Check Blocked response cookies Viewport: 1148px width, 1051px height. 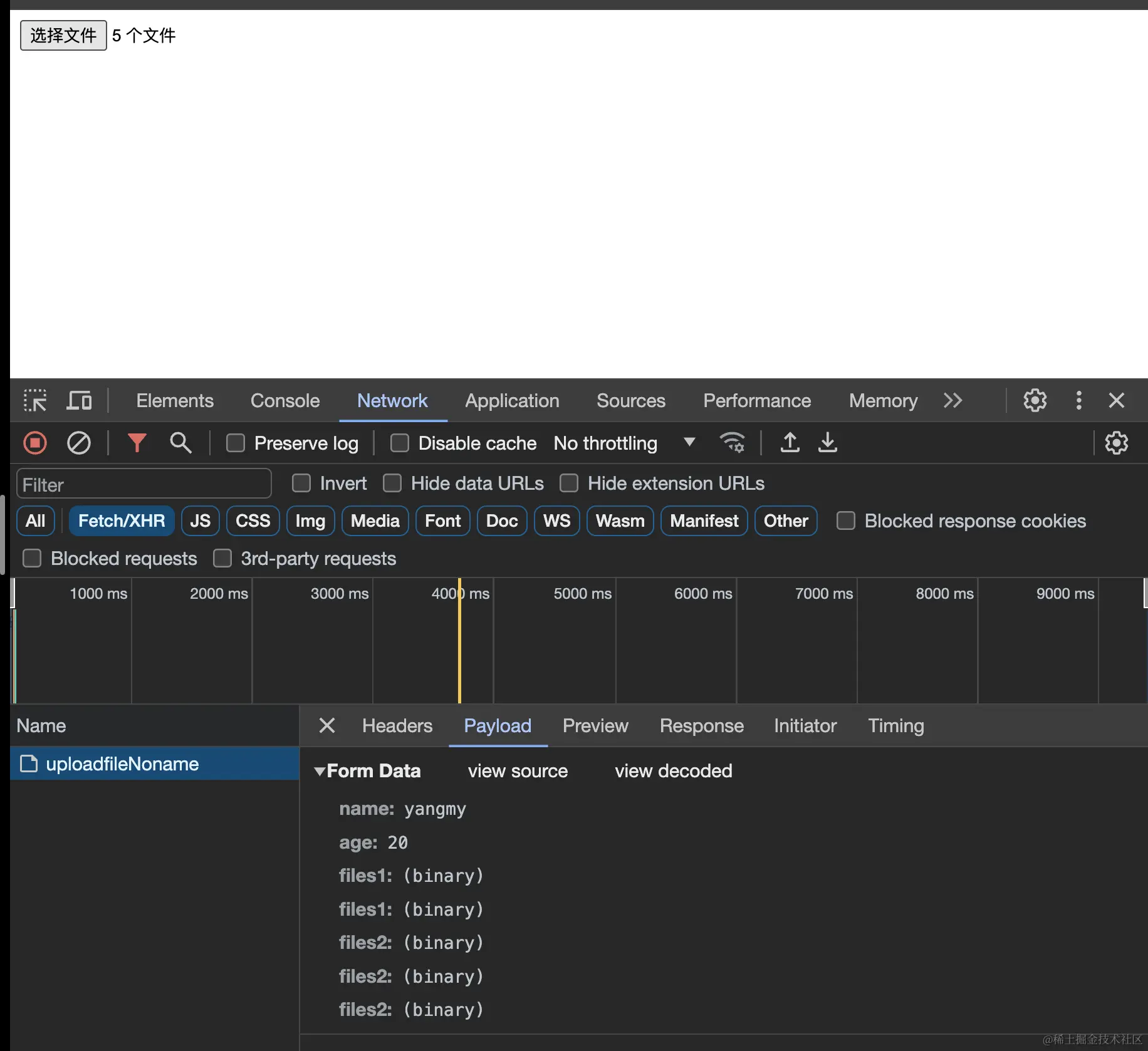(x=846, y=520)
